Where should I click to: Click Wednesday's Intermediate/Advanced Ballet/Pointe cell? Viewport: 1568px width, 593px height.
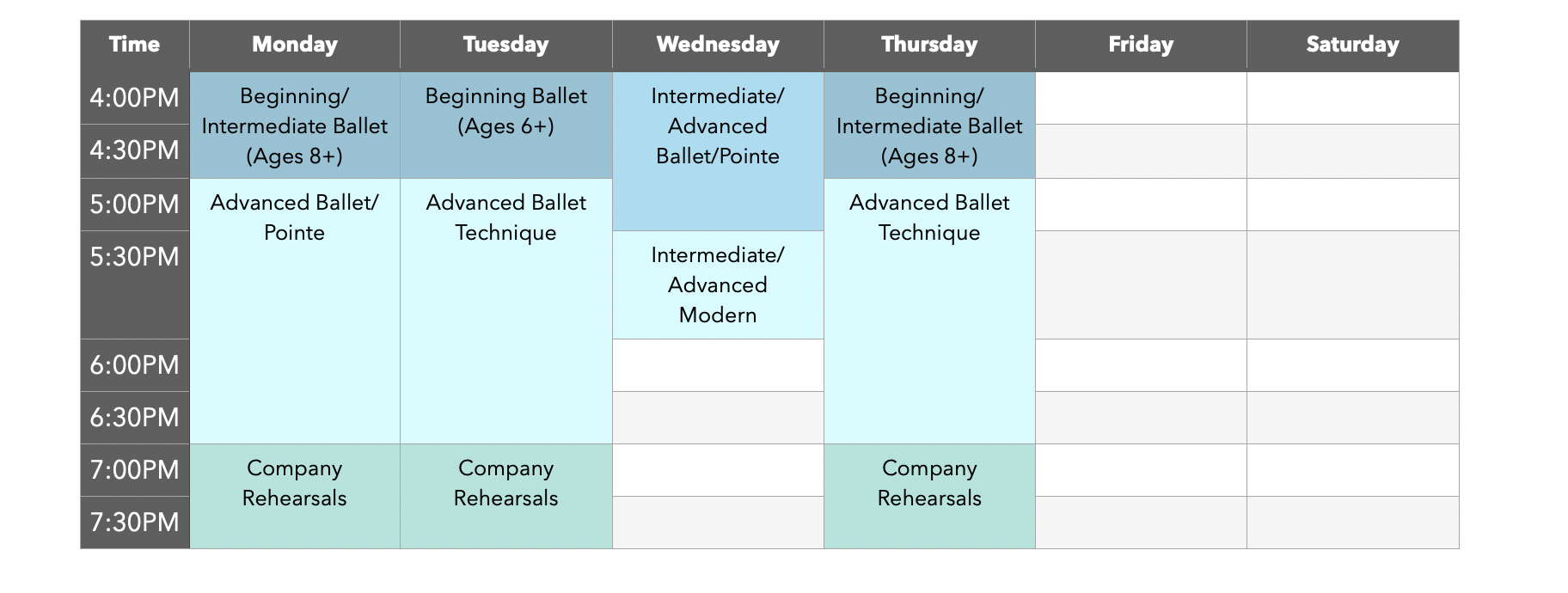718,151
